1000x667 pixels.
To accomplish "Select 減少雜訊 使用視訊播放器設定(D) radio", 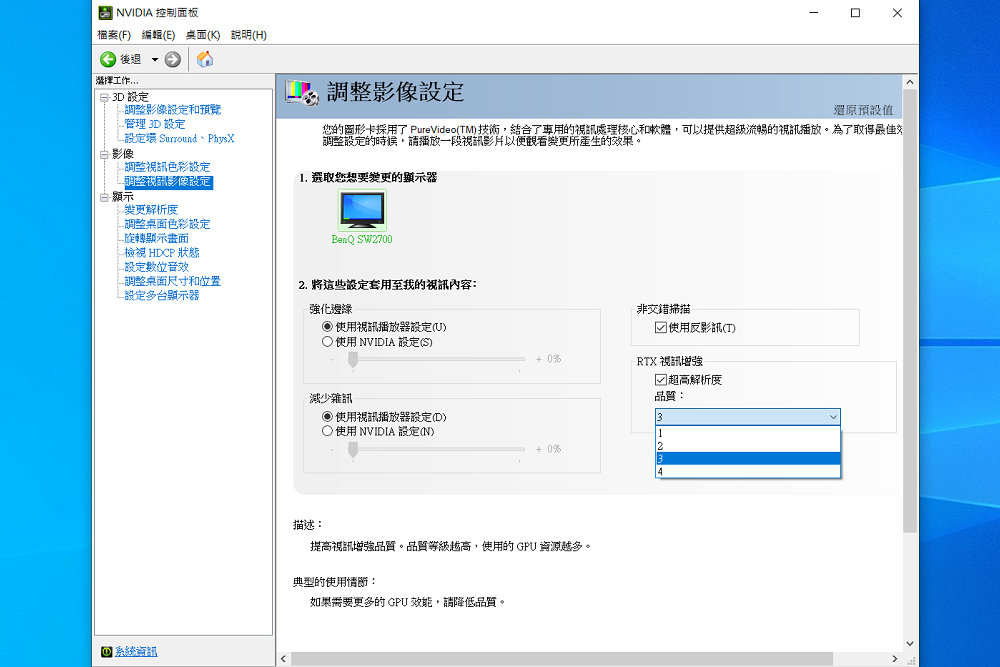I will click(x=327, y=416).
